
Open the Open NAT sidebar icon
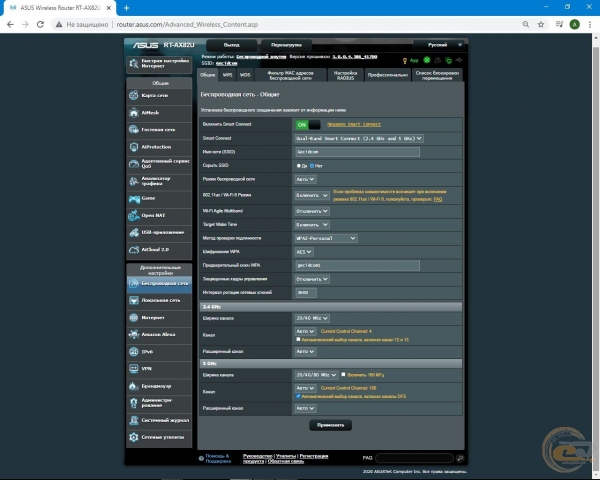tap(134, 216)
